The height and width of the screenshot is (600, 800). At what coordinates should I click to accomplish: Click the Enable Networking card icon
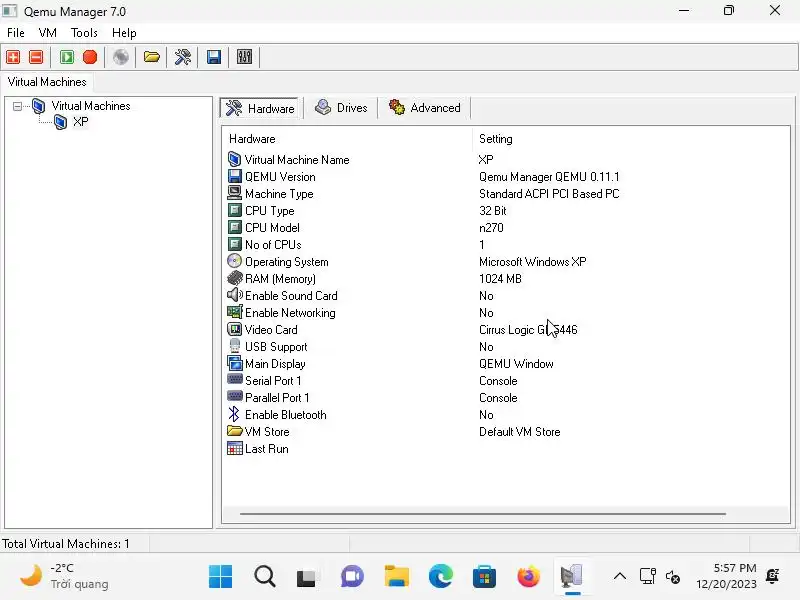(234, 312)
